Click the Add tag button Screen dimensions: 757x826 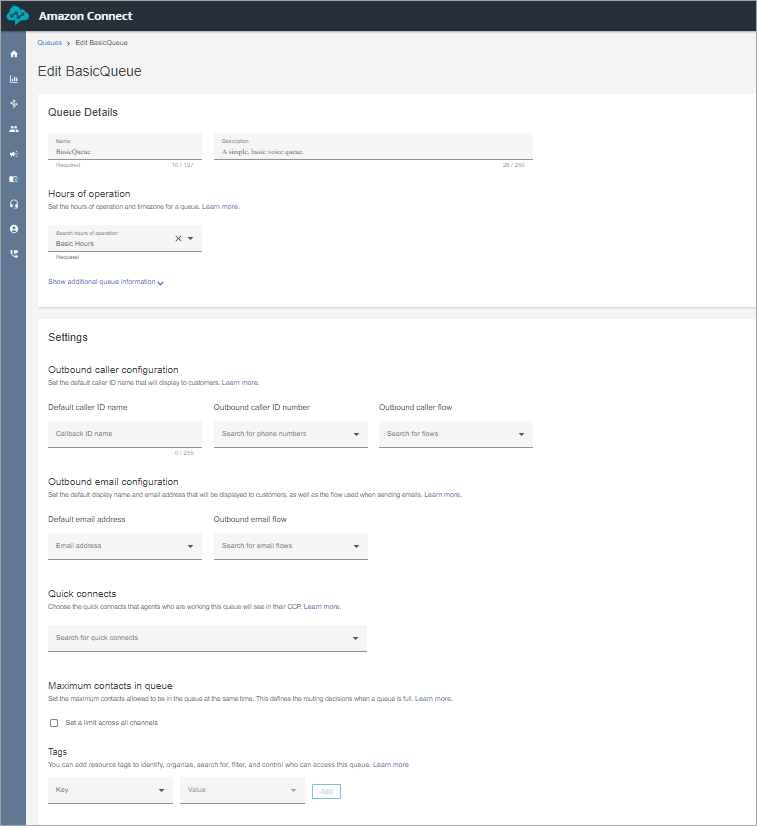(x=326, y=791)
